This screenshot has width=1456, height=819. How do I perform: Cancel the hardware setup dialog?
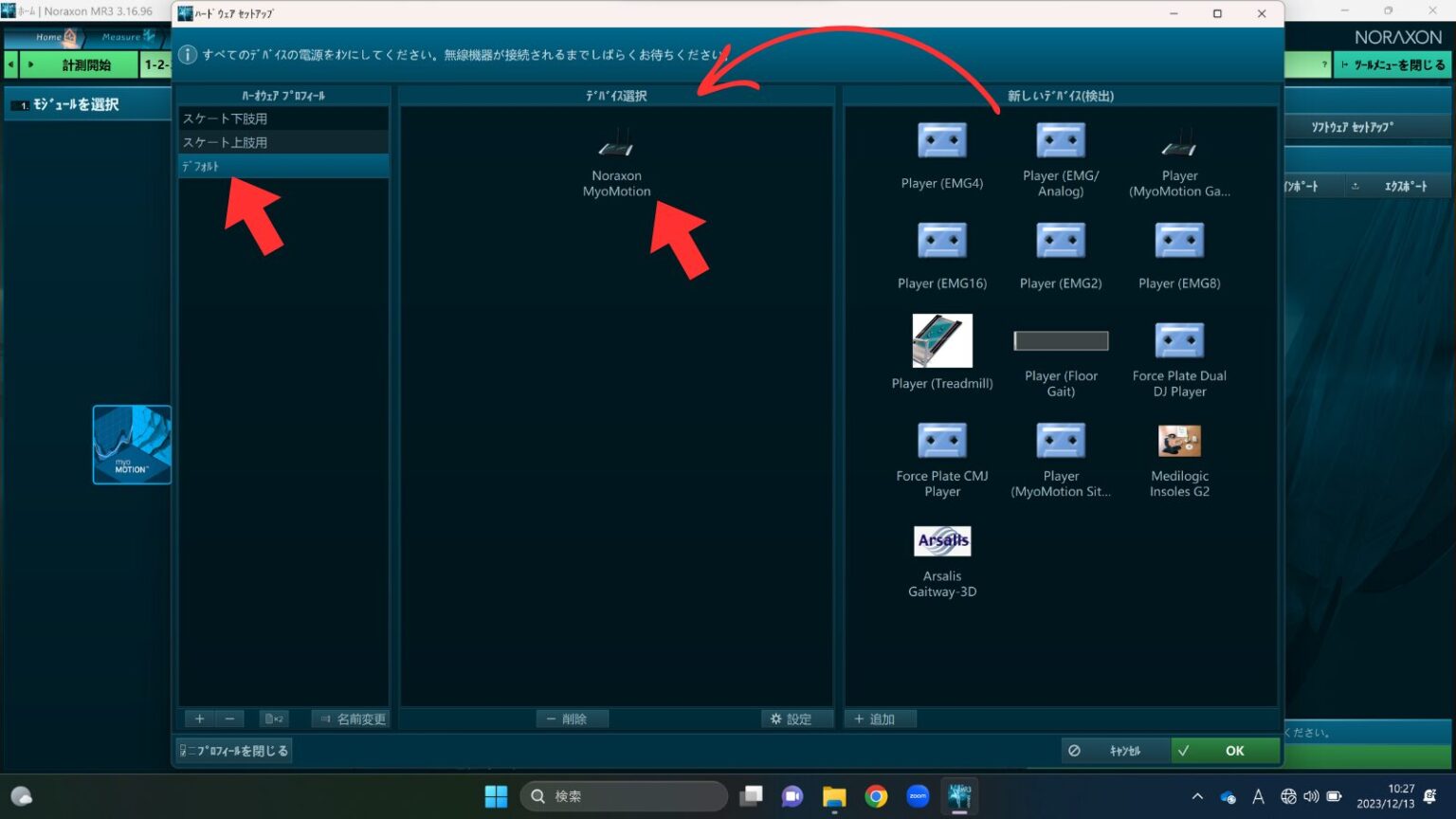[1124, 750]
